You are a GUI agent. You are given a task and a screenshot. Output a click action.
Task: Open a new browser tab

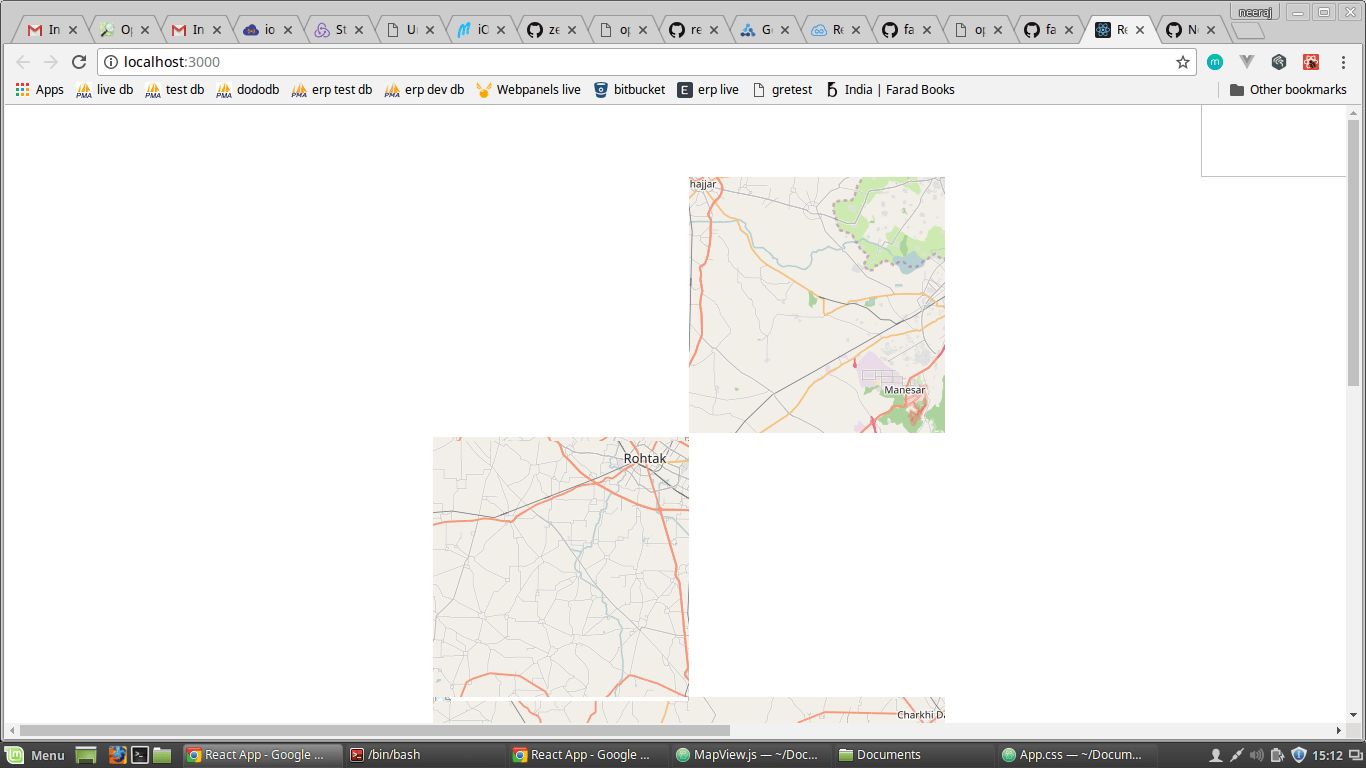(x=1248, y=30)
